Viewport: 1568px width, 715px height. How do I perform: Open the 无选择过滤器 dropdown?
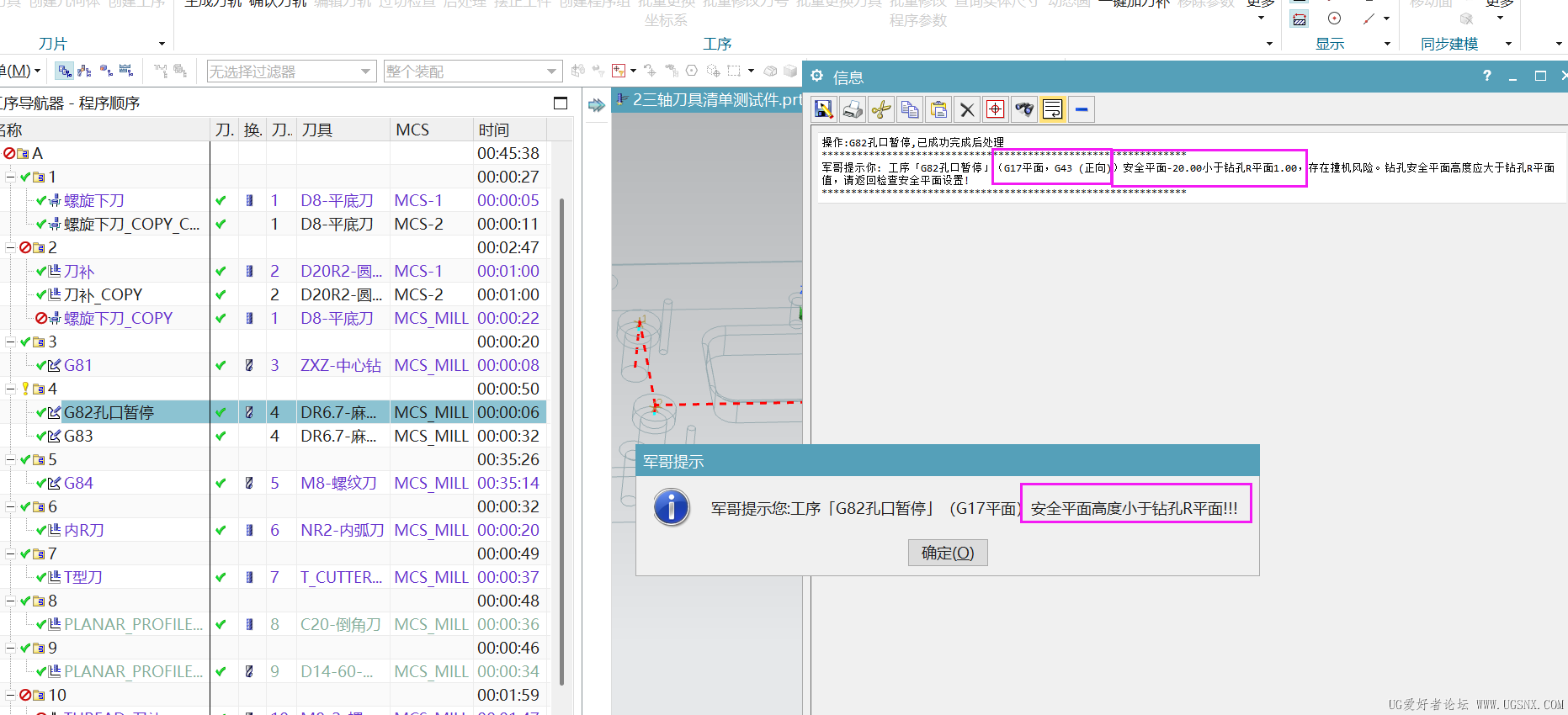point(290,71)
